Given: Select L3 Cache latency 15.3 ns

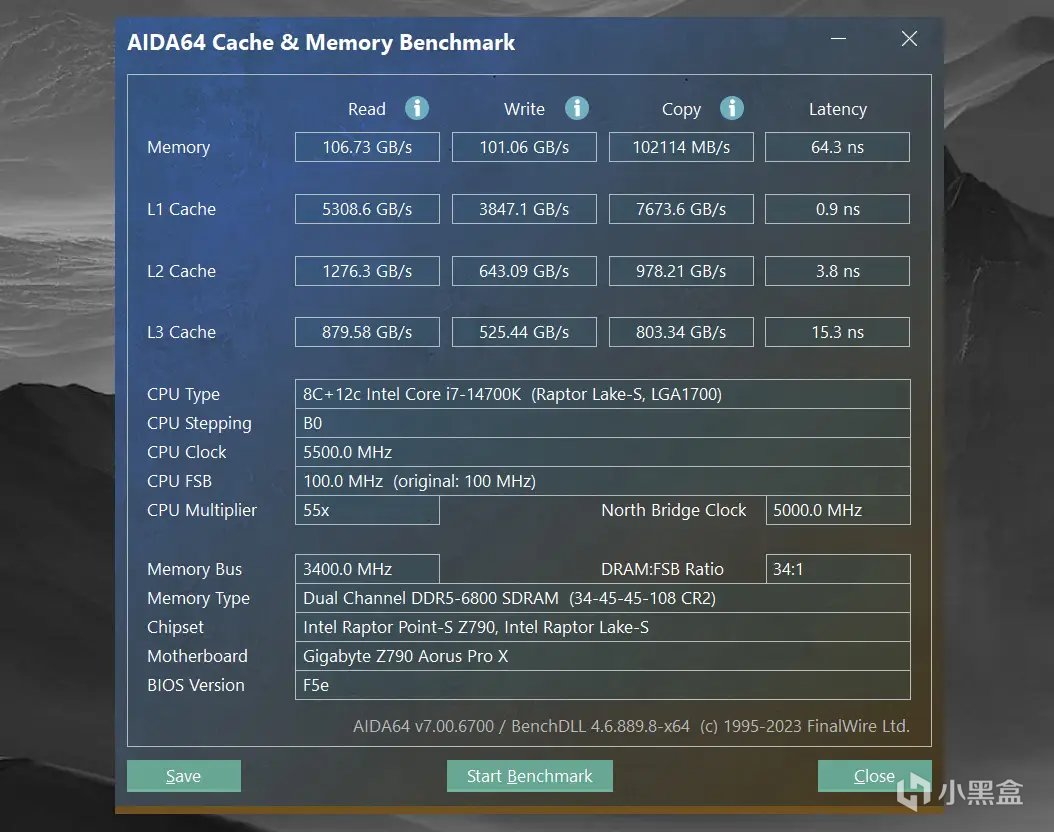Looking at the screenshot, I should (838, 332).
